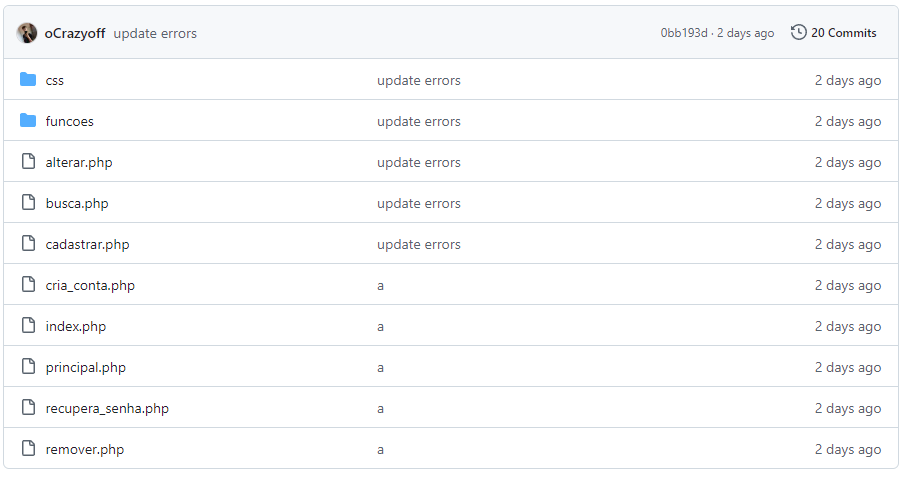The width and height of the screenshot is (905, 482).
Task: Click the clock history icon for commits
Action: pyautogui.click(x=798, y=32)
